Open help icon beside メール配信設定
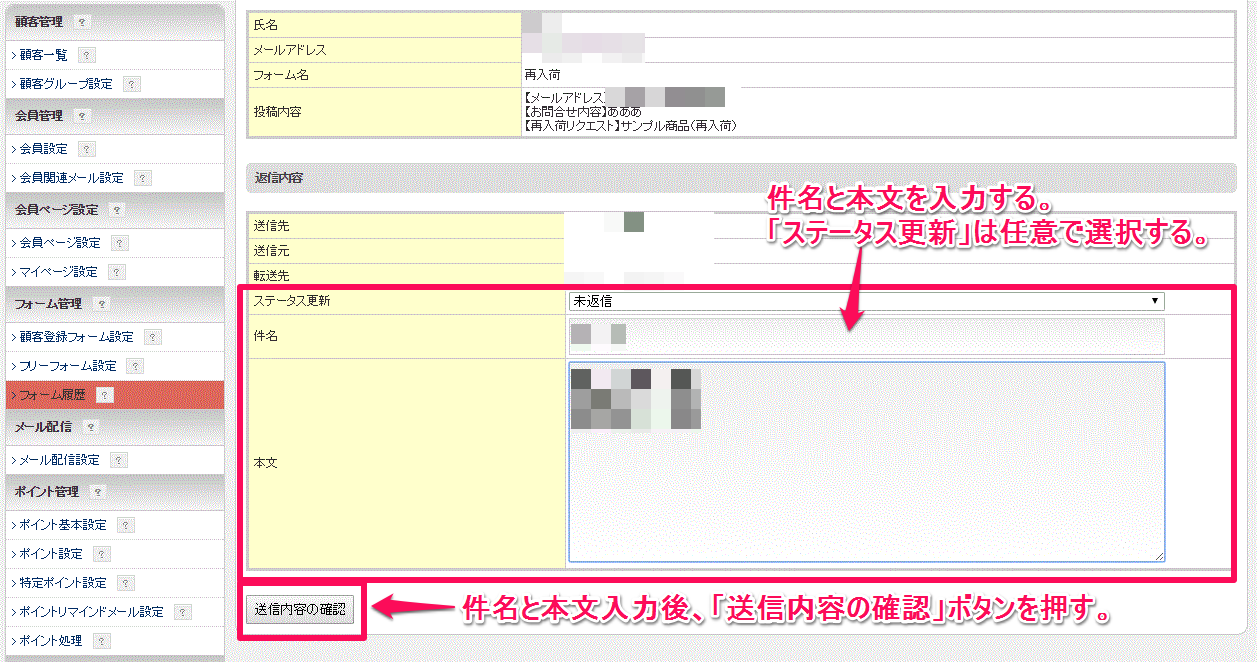The height and width of the screenshot is (662, 1257). pos(119,460)
